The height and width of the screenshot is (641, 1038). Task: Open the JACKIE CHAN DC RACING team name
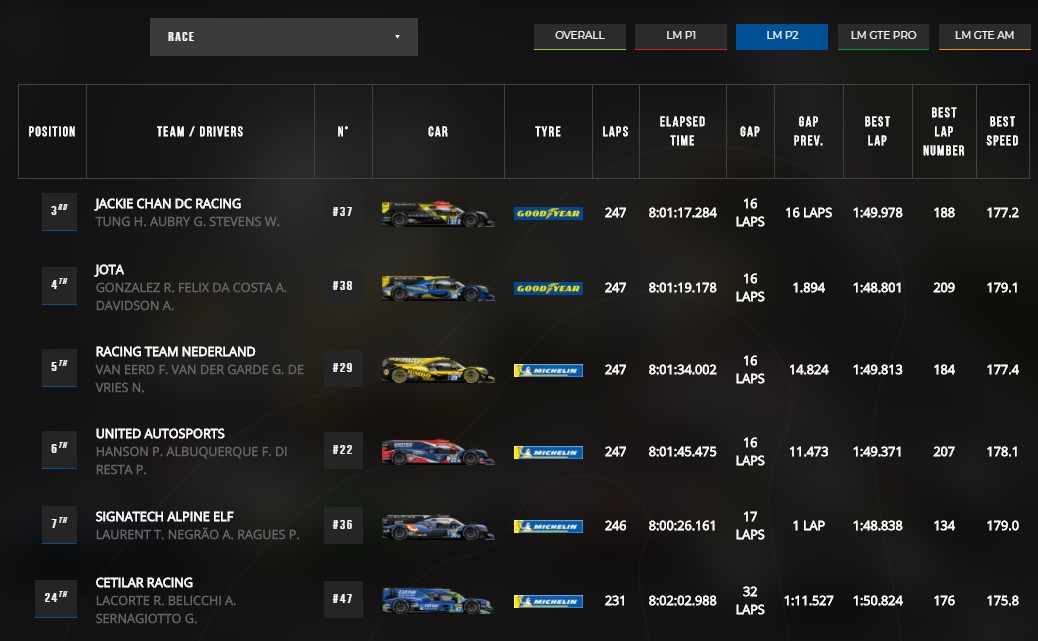(168, 204)
